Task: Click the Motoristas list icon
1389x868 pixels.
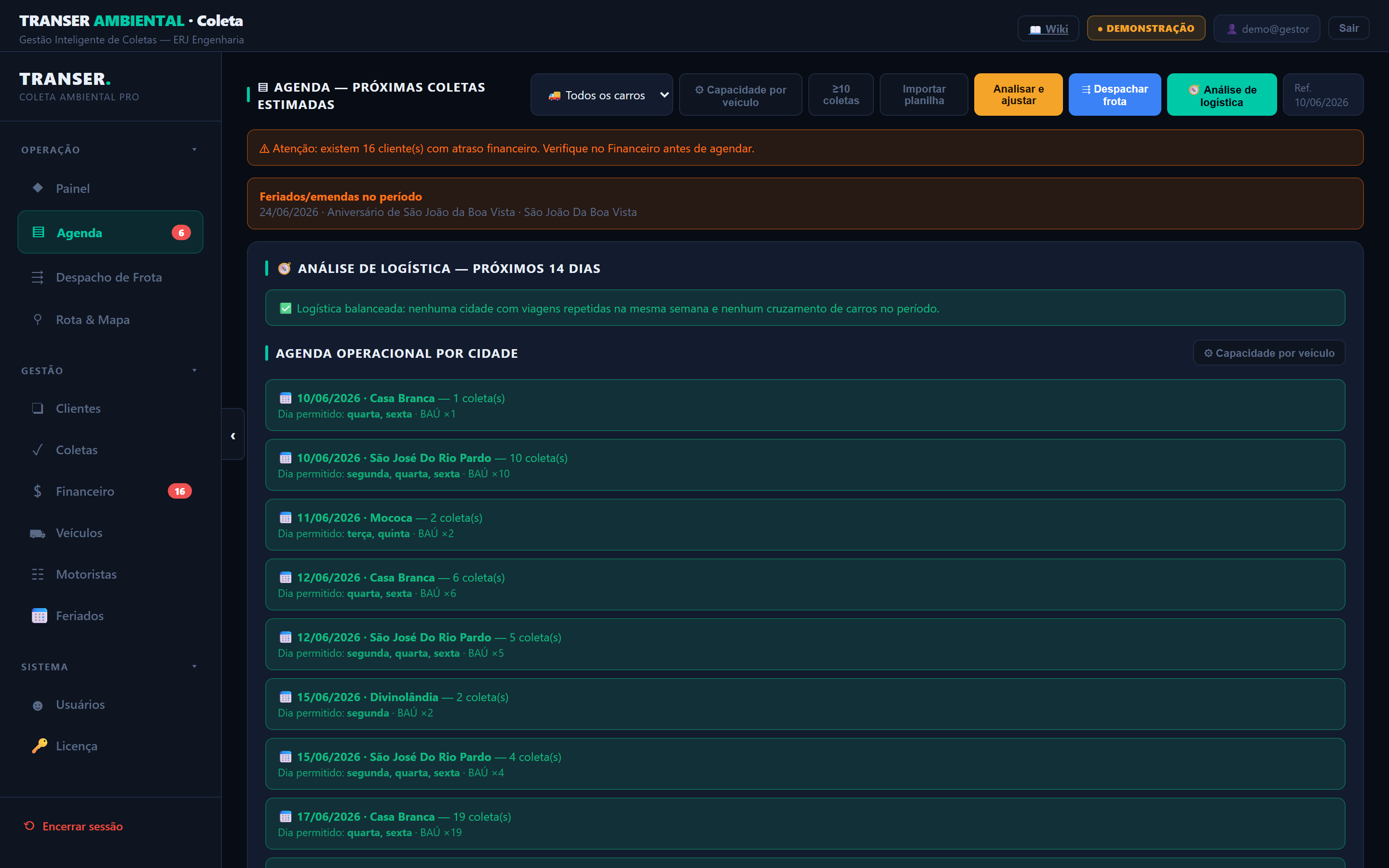Action: tap(38, 574)
